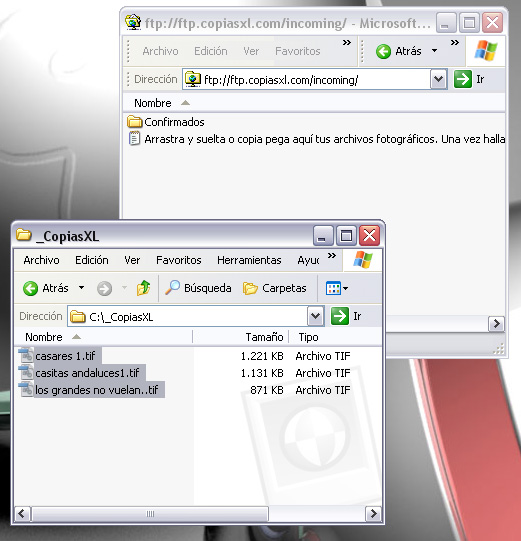Click the Búsqueda magnifier icon
Viewport: 521px width, 541px height.
pos(172,287)
